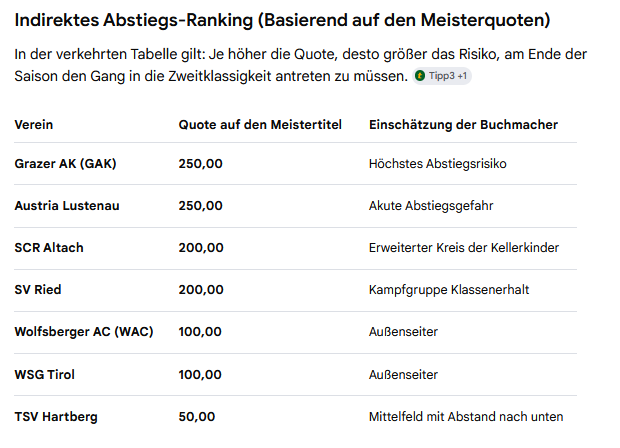
Task: Select the Wolfsberger AC (WAC) entry
Action: click(84, 331)
